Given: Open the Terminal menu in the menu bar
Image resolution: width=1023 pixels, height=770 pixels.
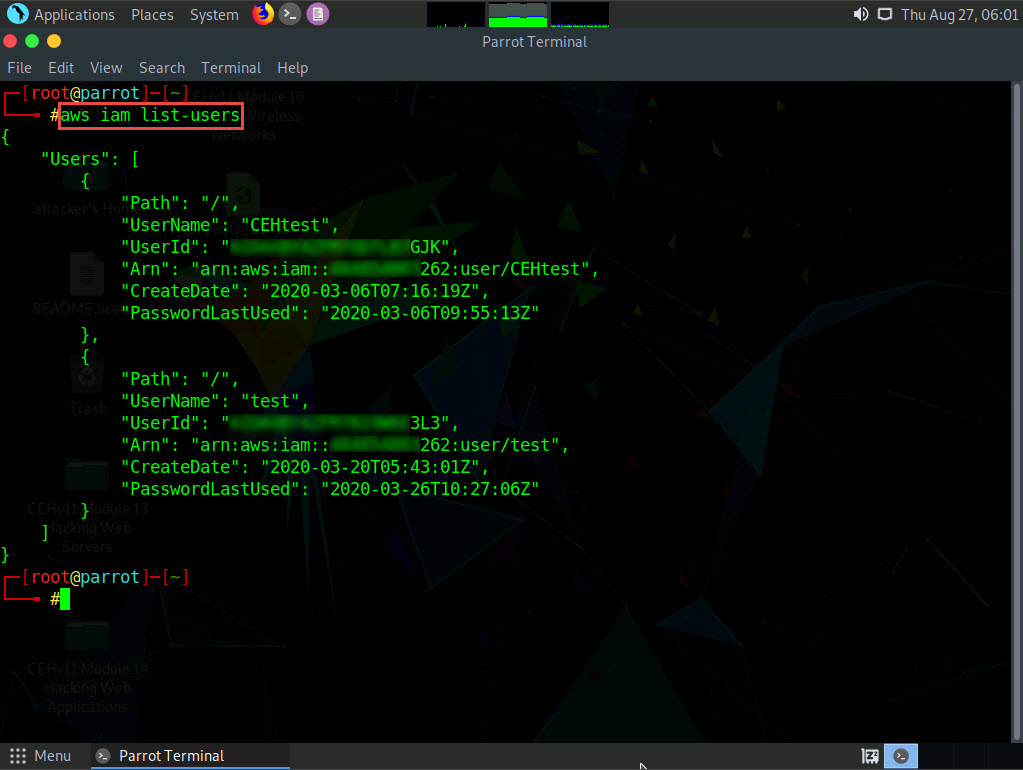Looking at the screenshot, I should (x=231, y=68).
